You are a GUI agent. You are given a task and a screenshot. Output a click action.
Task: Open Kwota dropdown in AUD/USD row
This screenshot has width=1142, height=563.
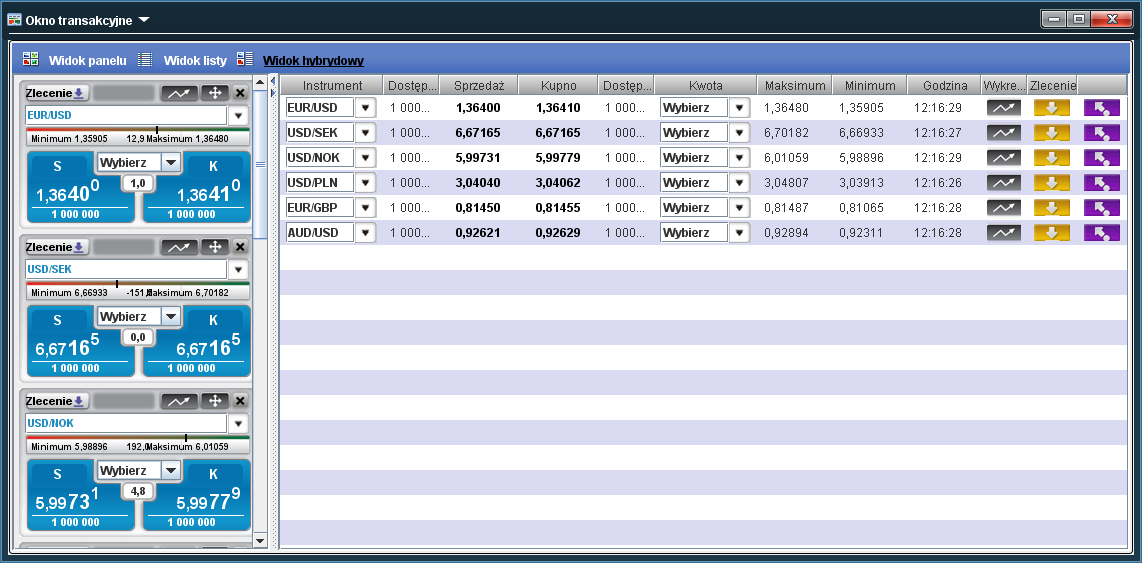pyautogui.click(x=739, y=233)
